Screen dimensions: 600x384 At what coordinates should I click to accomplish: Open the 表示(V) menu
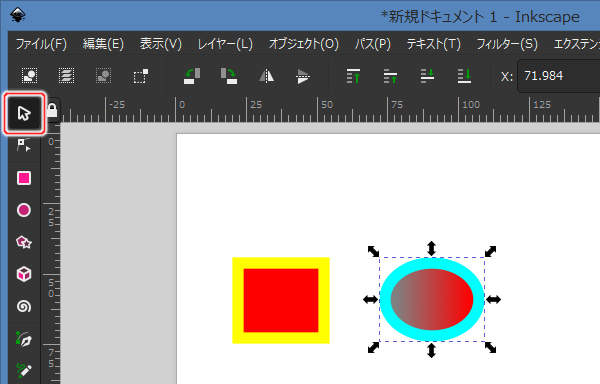160,44
